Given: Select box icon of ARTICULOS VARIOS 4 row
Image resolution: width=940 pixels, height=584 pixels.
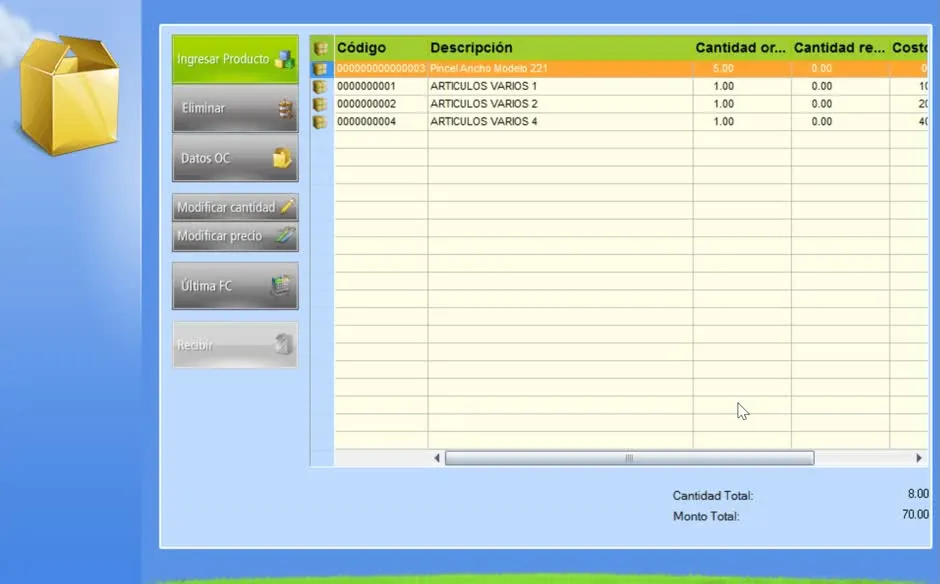Looking at the screenshot, I should (321, 122).
